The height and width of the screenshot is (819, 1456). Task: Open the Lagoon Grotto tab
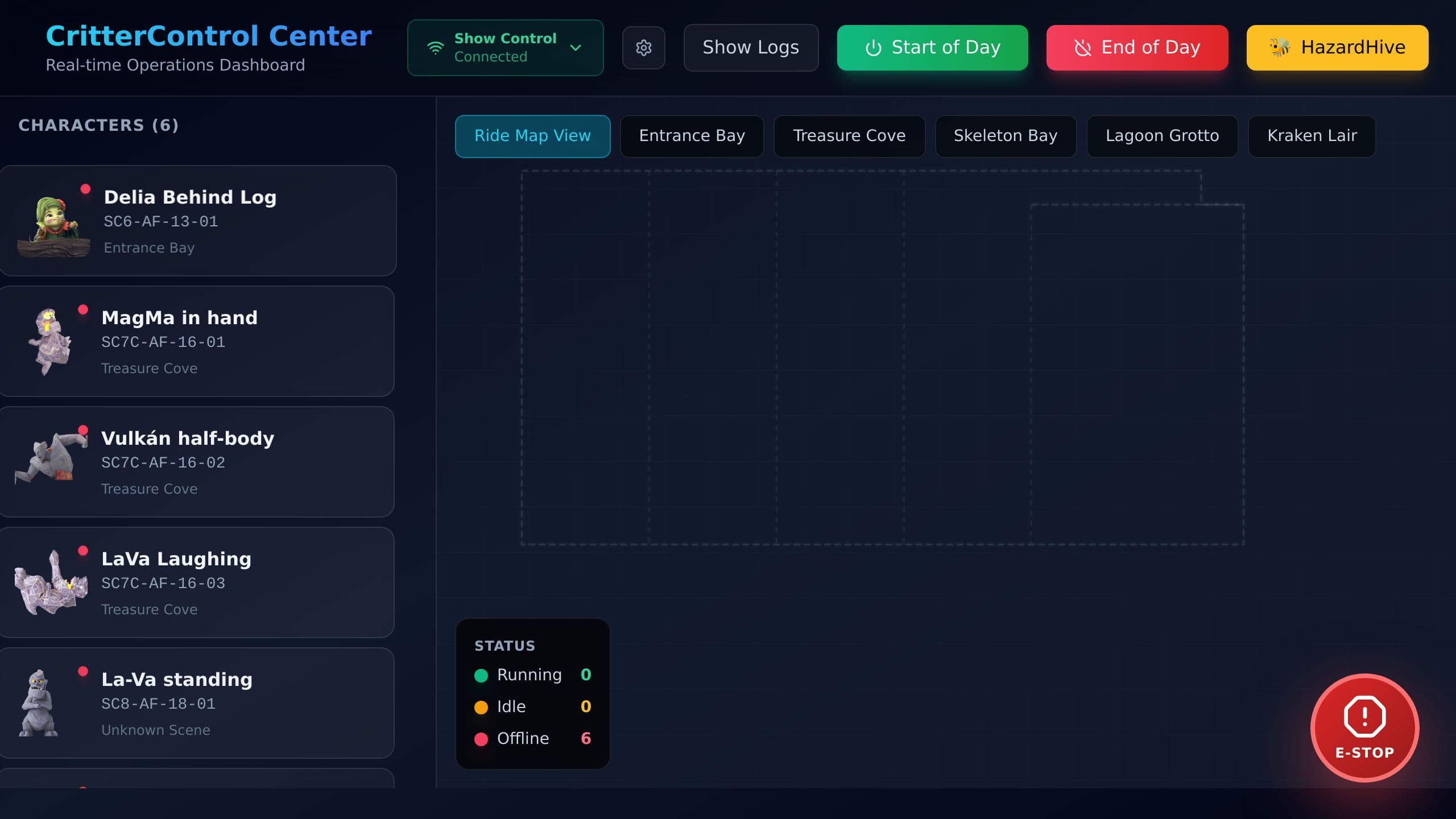point(1162,136)
